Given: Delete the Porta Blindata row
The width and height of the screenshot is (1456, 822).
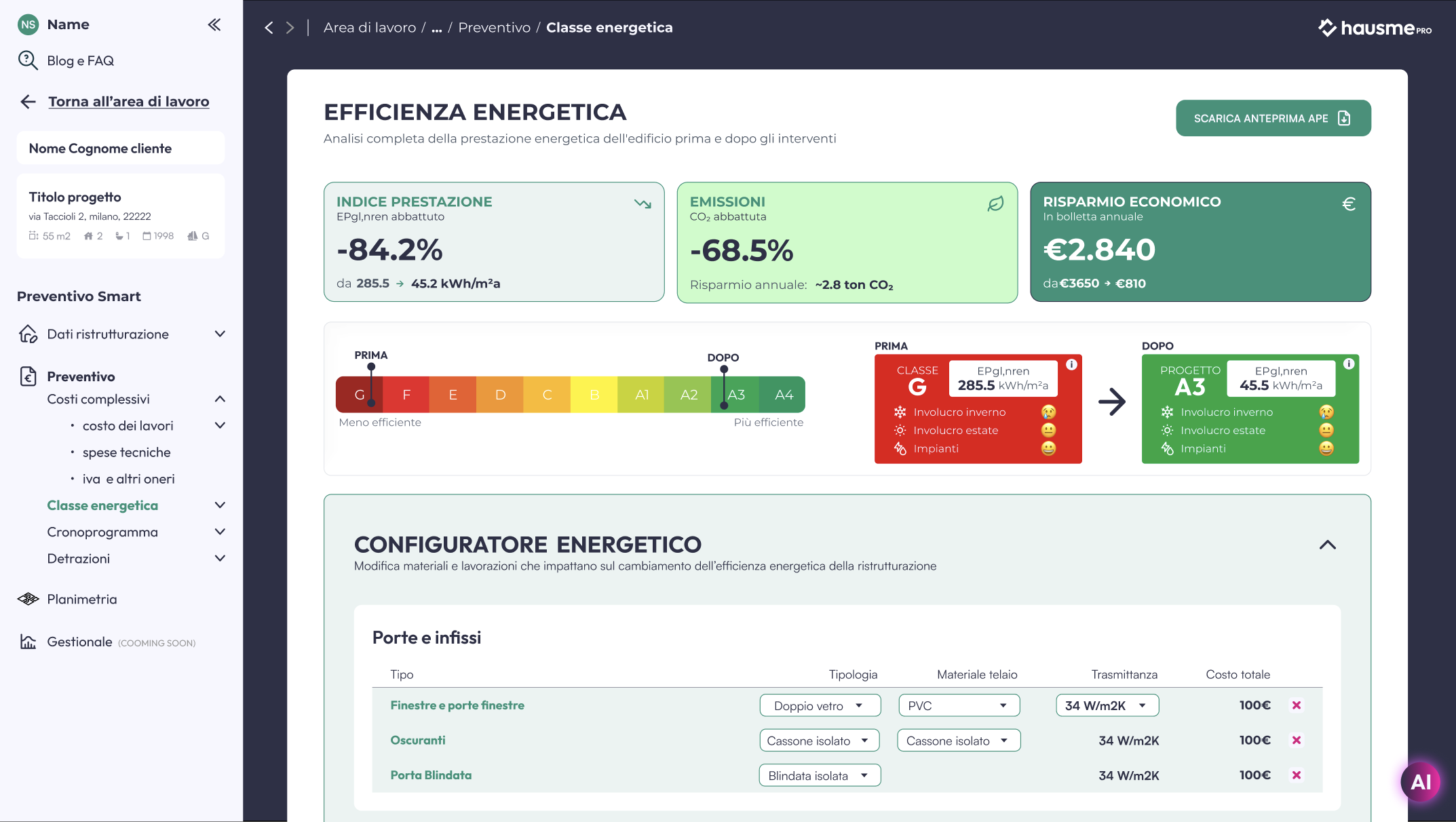Looking at the screenshot, I should (1296, 775).
